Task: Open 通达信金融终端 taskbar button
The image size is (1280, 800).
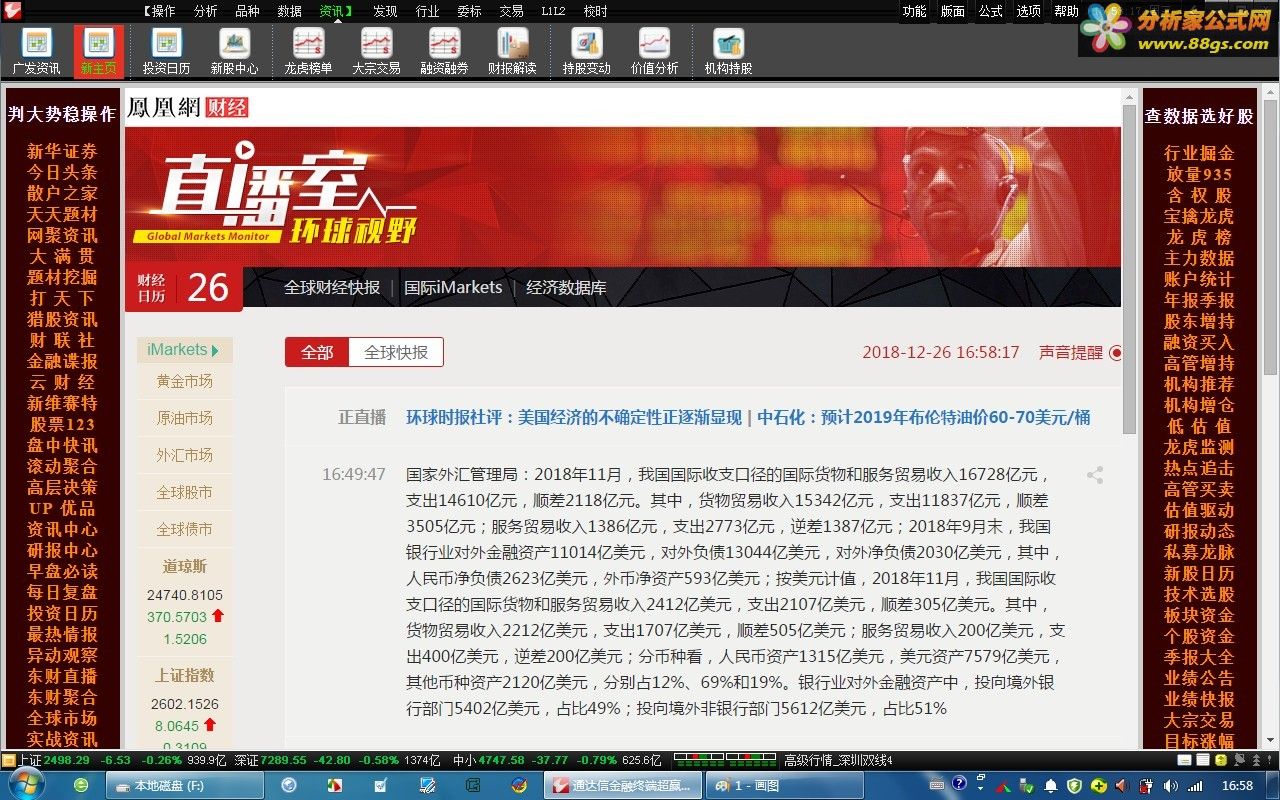Action: (x=622, y=786)
